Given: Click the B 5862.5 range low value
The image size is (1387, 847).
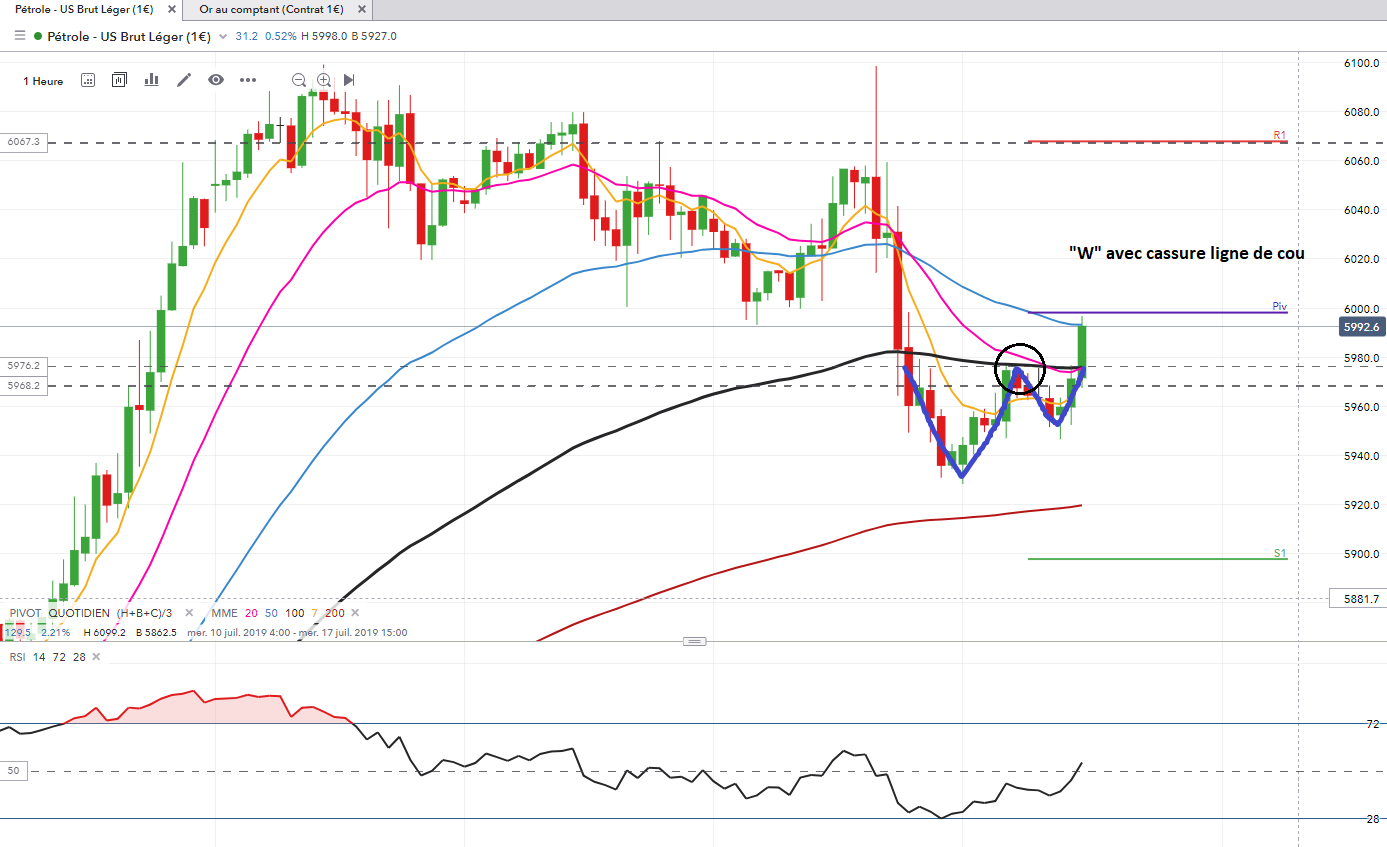Looking at the screenshot, I should (155, 632).
